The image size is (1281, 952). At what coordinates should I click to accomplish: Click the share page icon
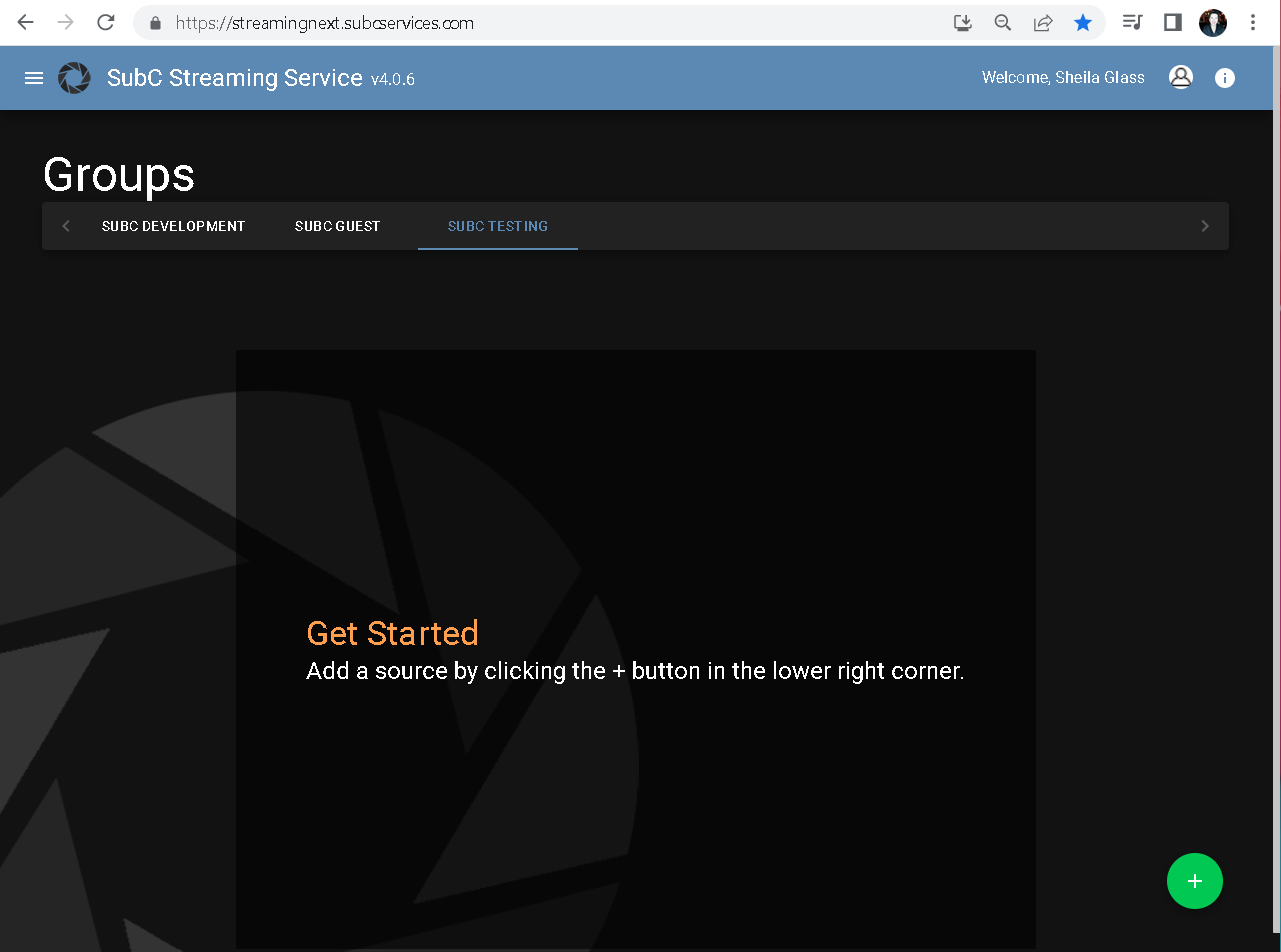click(1043, 22)
